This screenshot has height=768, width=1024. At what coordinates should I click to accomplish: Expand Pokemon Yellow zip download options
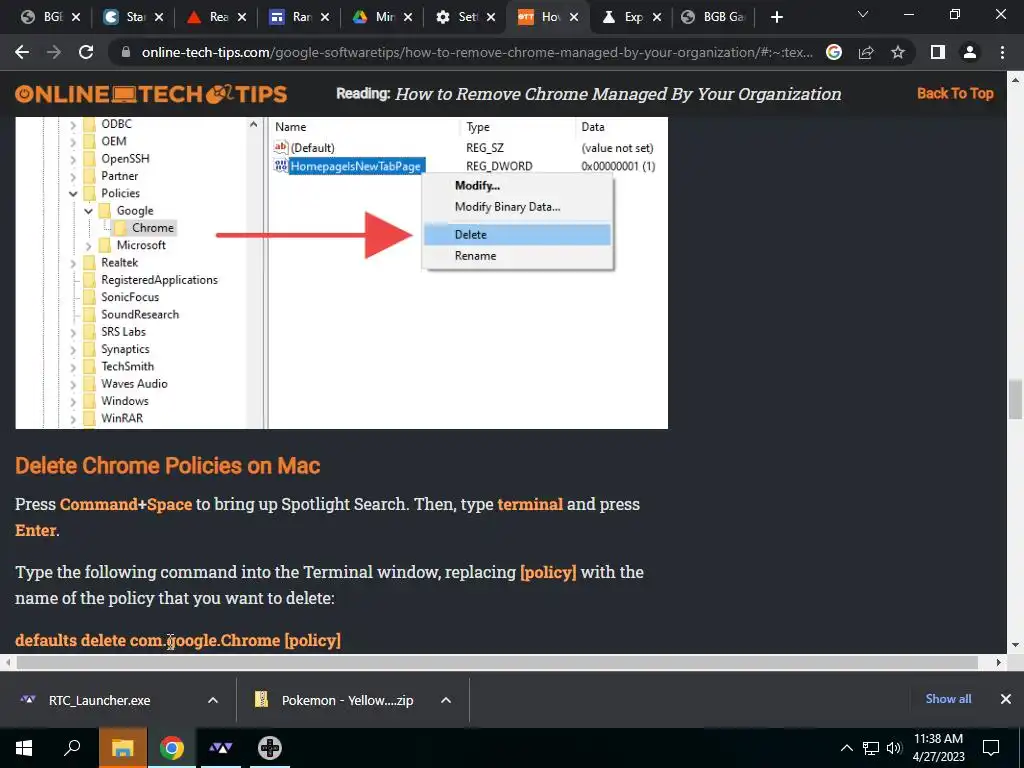(446, 700)
